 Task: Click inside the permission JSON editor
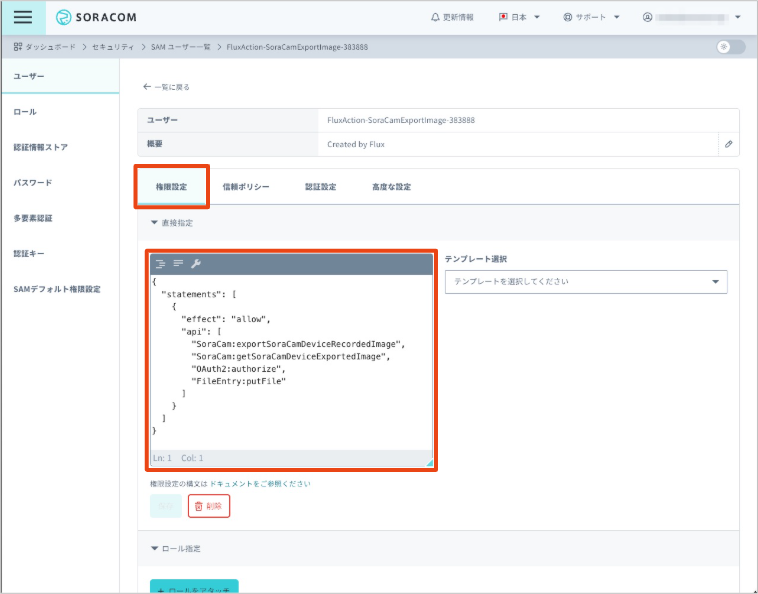[290, 400]
